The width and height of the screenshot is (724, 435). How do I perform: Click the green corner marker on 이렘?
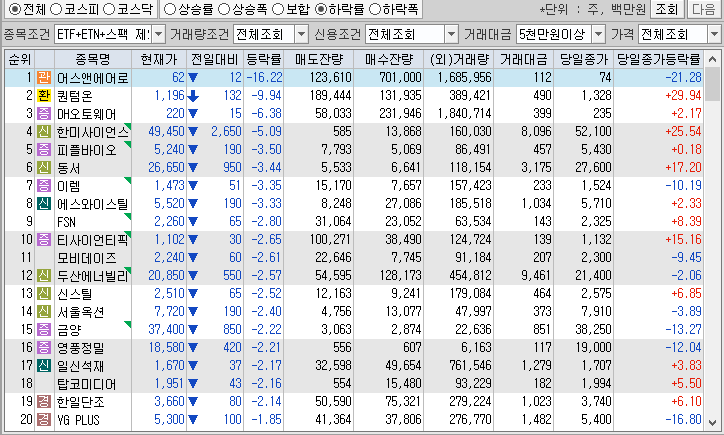coord(128,180)
